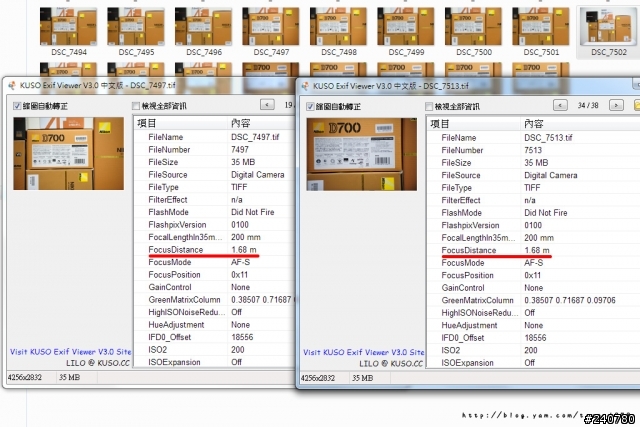Select FlashMode row in DSC_7497 window
The width and height of the screenshot is (640, 427).
(214, 212)
